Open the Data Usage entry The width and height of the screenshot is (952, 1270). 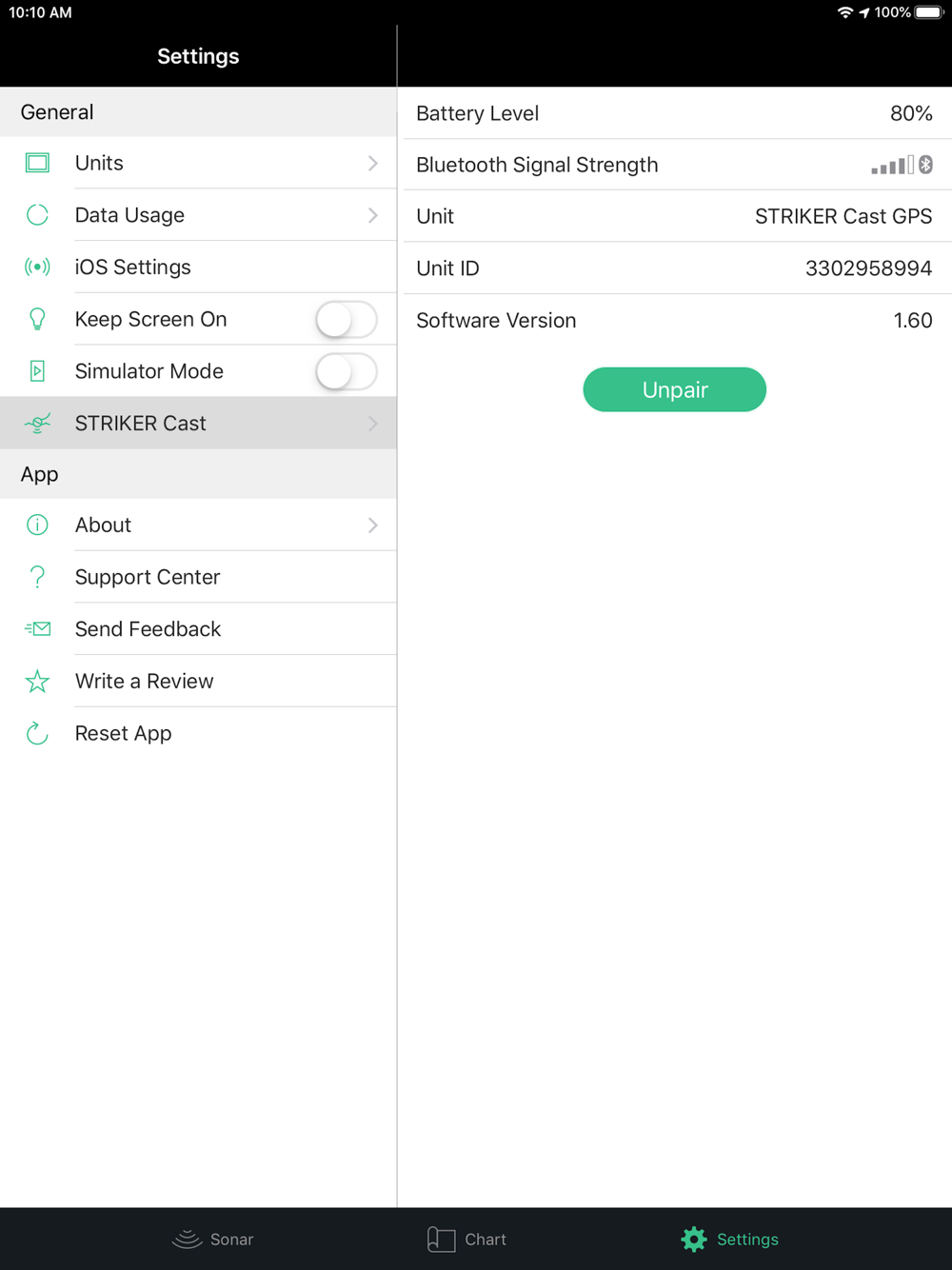(198, 215)
